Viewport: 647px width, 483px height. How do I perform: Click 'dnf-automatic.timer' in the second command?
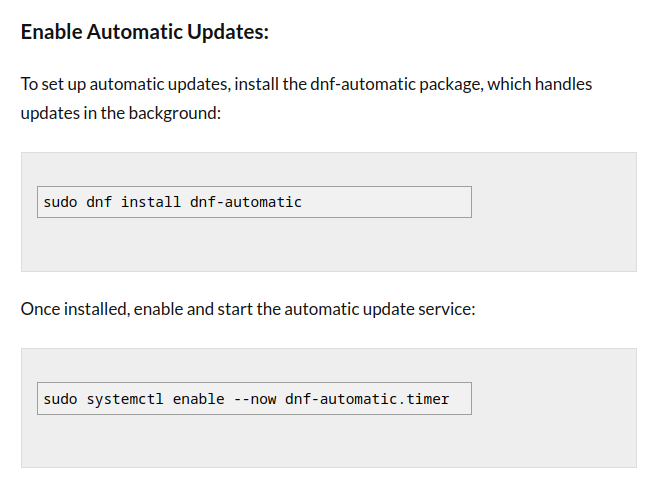[x=367, y=399]
